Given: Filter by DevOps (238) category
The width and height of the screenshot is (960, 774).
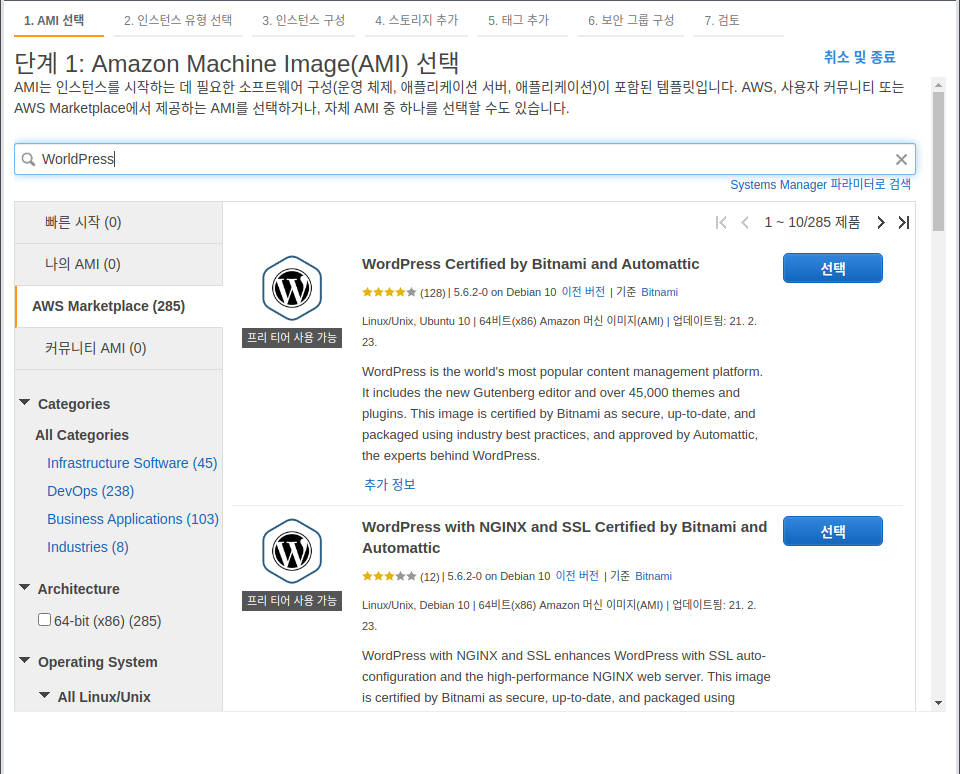Looking at the screenshot, I should pos(91,491).
